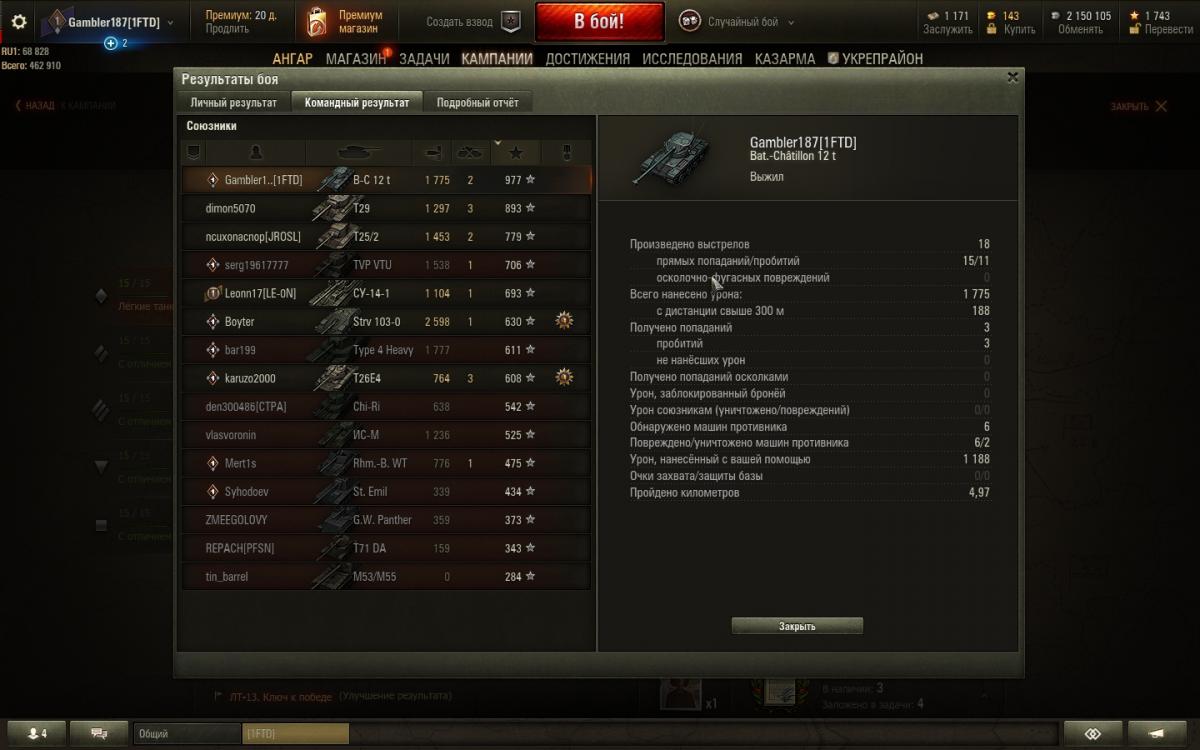1200x750 pixels.
Task: Open the chat channels icon at bottom left
Action: (99, 733)
